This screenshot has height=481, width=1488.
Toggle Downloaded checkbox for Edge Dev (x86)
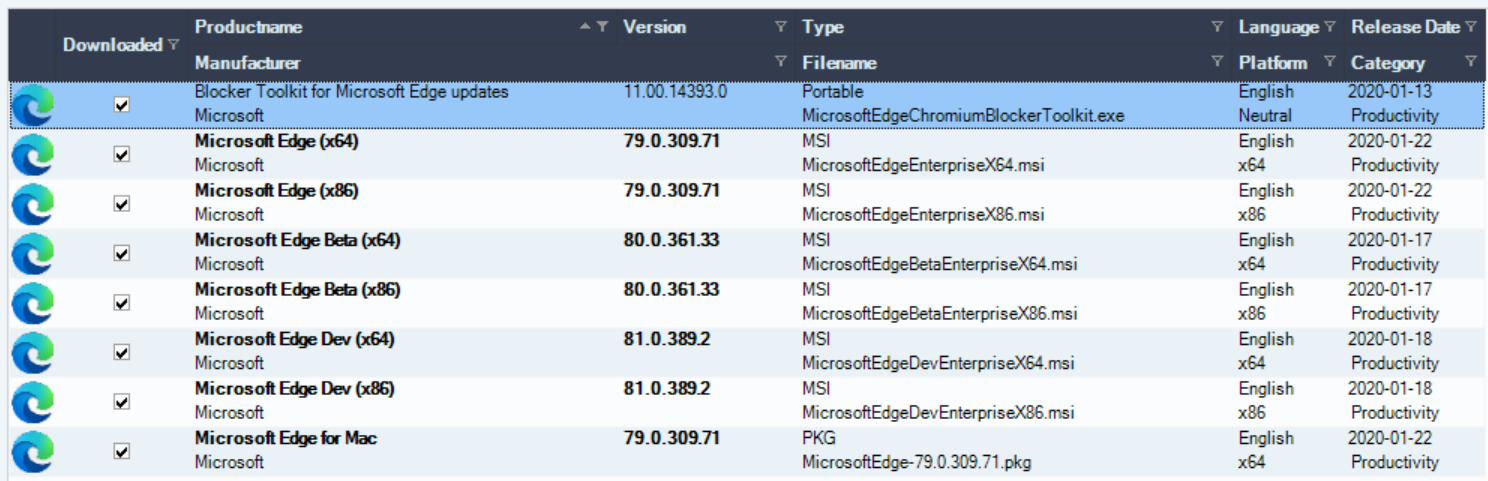122,401
